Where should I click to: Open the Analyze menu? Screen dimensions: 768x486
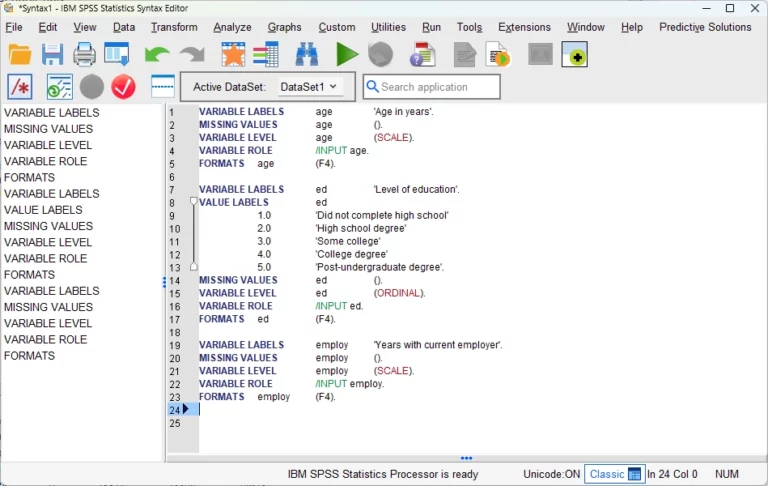coord(232,27)
